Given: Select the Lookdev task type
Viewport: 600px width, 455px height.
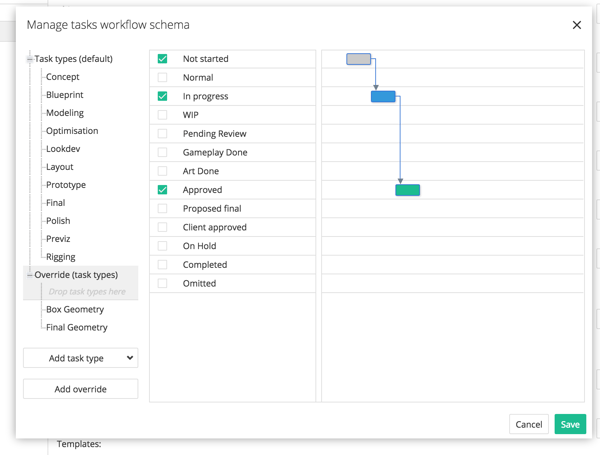Looking at the screenshot, I should coord(63,149).
